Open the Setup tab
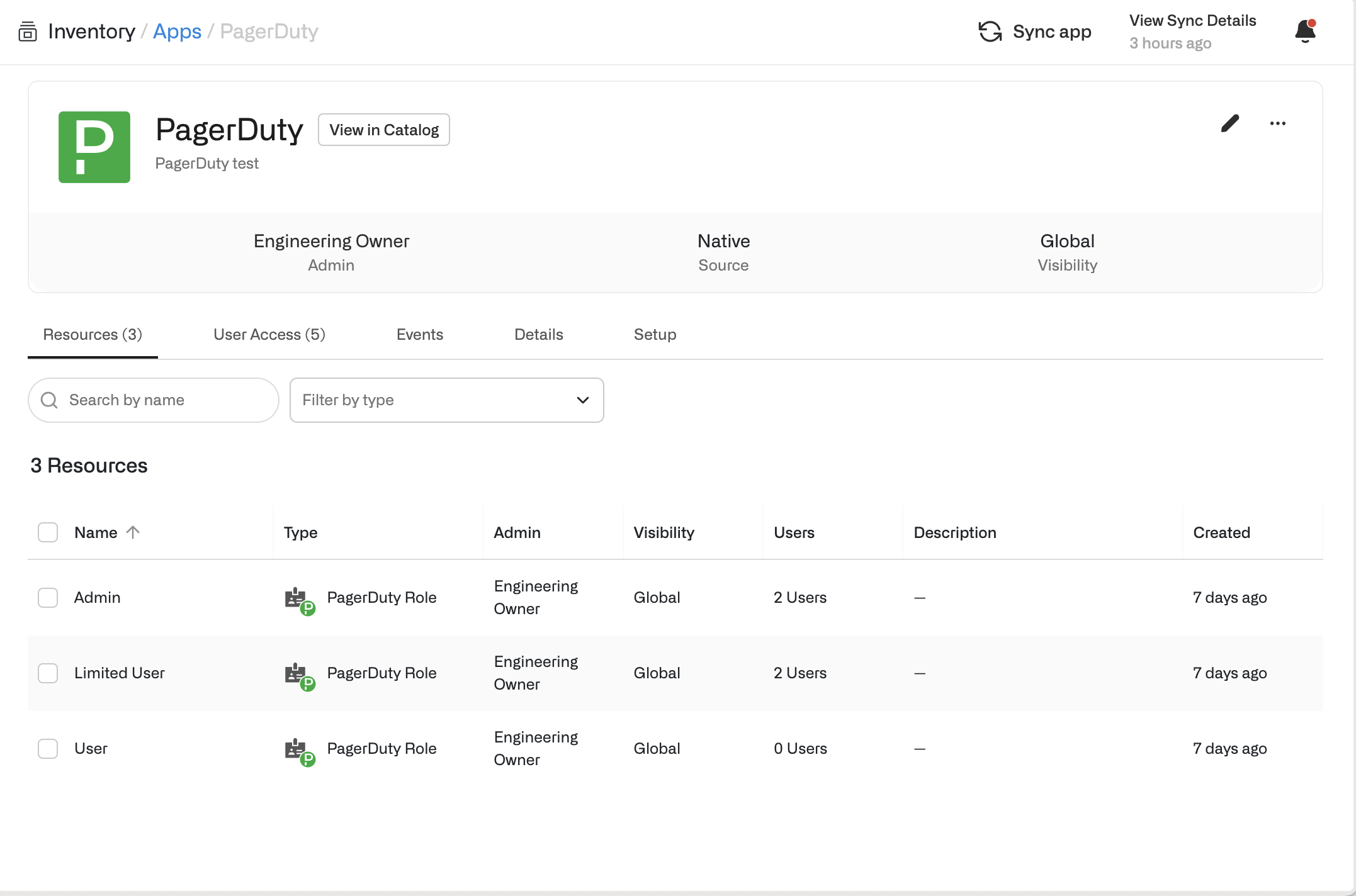 [x=655, y=335]
